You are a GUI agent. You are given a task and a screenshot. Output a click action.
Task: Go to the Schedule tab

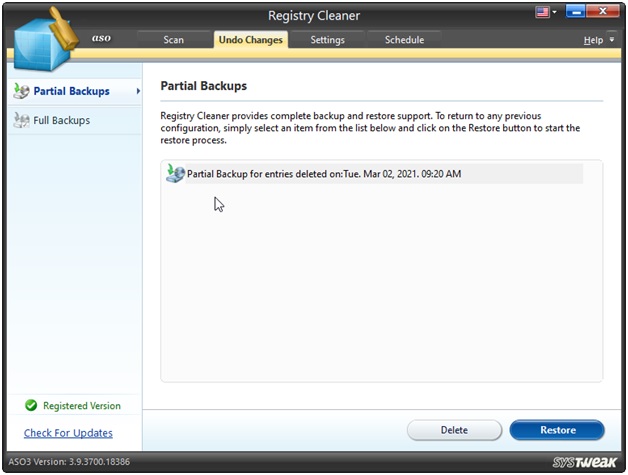tap(404, 40)
